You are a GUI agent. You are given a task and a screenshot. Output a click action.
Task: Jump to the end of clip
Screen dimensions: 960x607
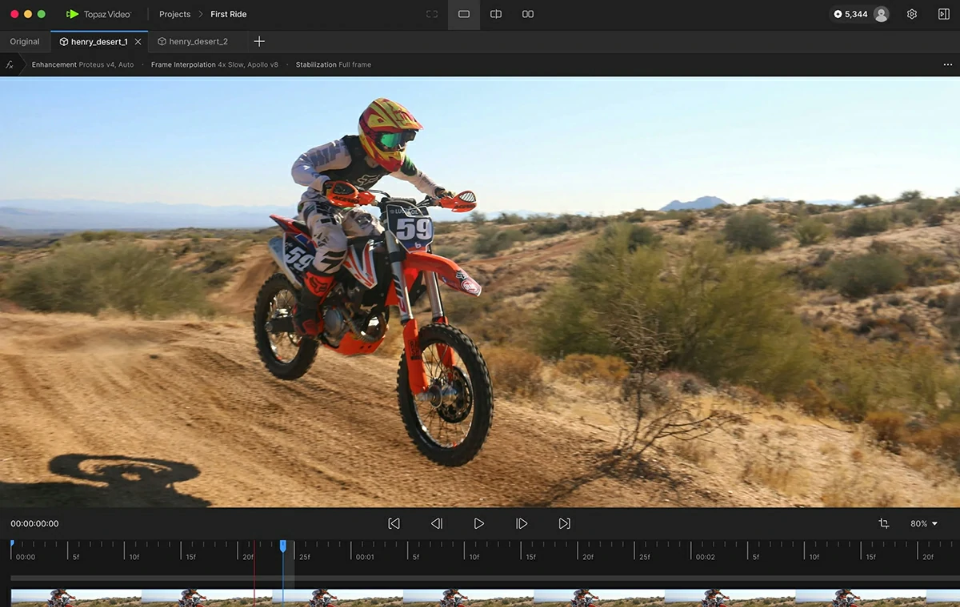565,524
